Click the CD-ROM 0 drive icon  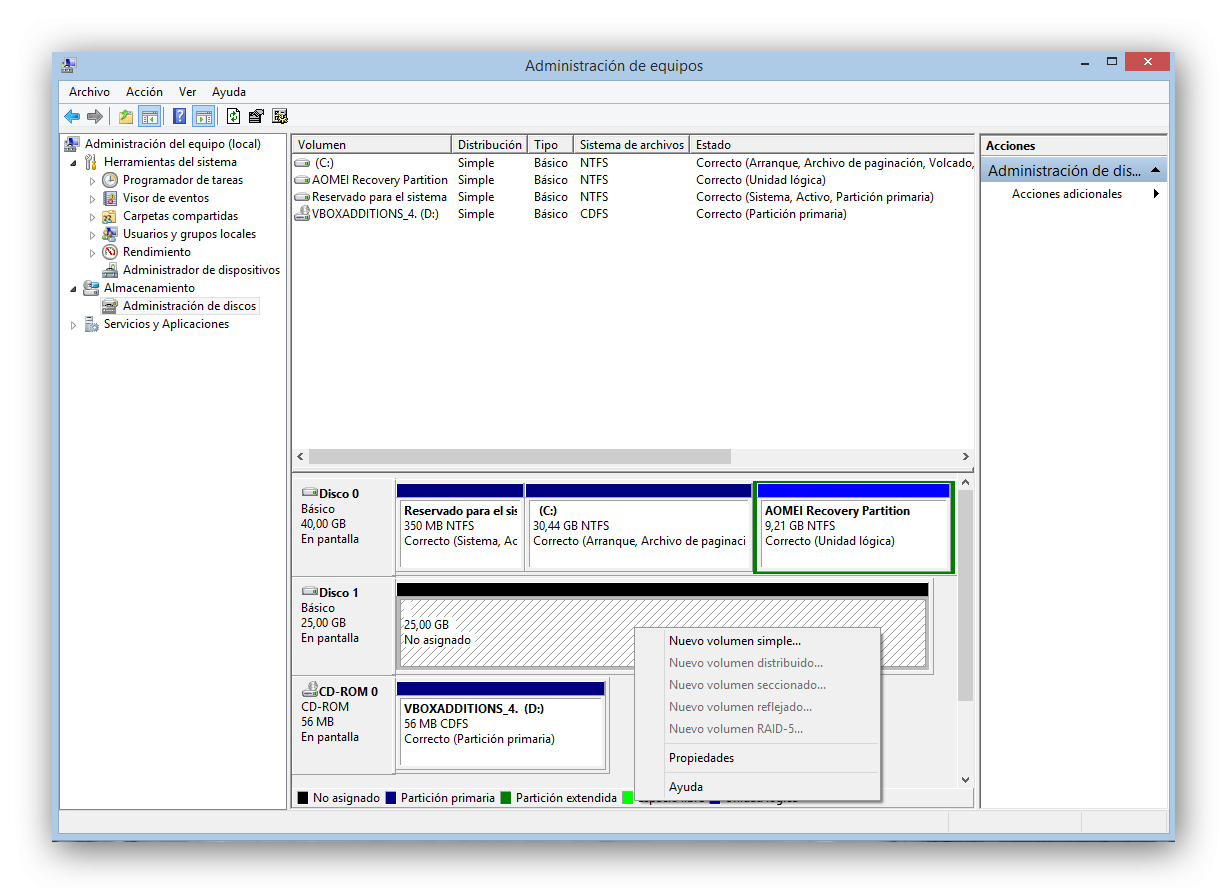[309, 690]
